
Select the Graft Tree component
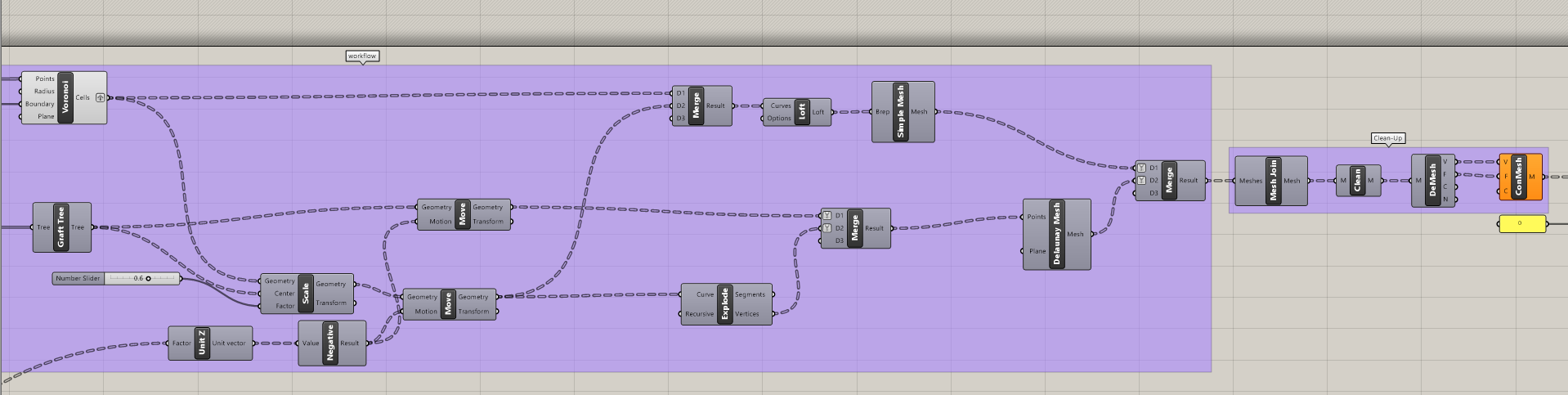[x=60, y=227]
